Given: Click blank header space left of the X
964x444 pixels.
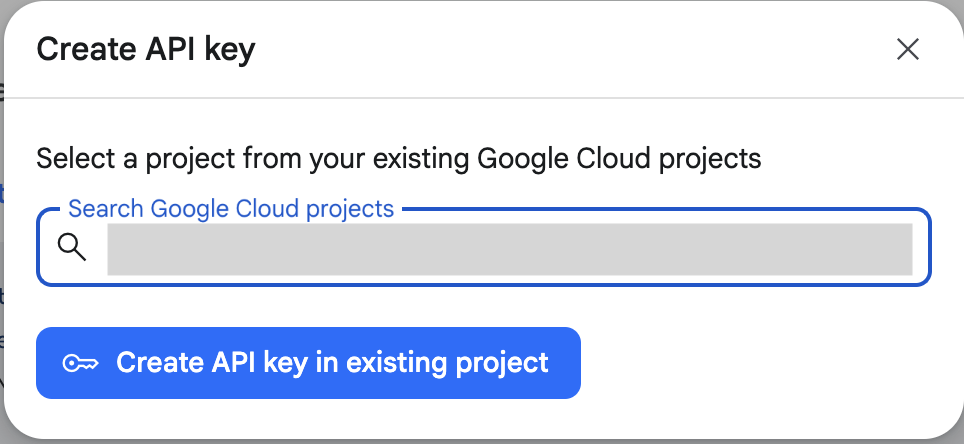Looking at the screenshot, I should [x=600, y=49].
